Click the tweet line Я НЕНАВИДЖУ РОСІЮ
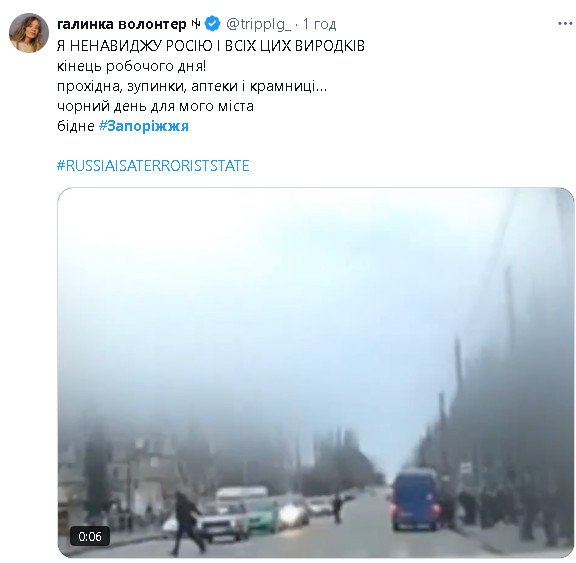576x563 pixels. click(211, 46)
